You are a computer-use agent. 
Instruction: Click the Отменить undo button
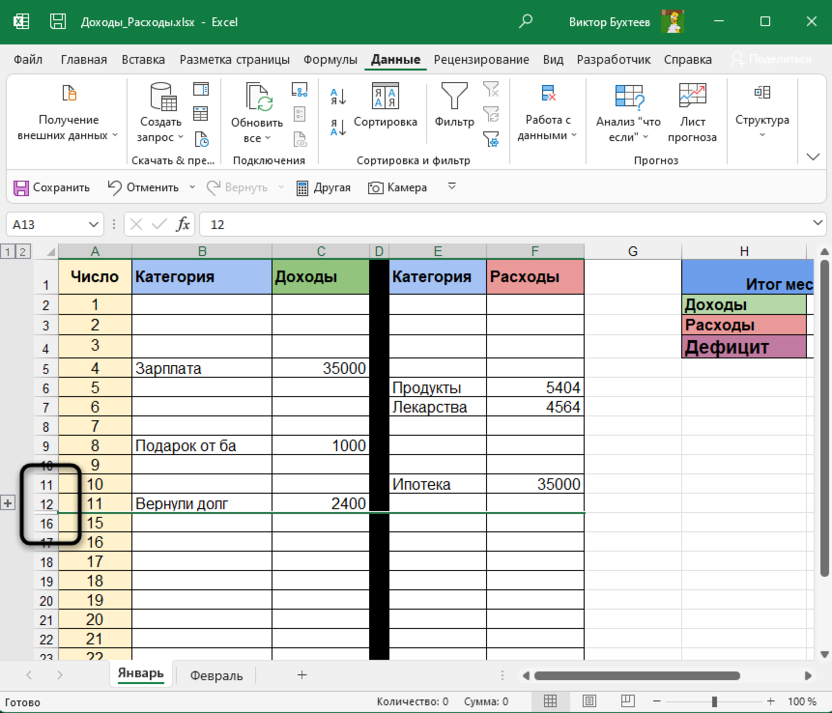coord(143,187)
